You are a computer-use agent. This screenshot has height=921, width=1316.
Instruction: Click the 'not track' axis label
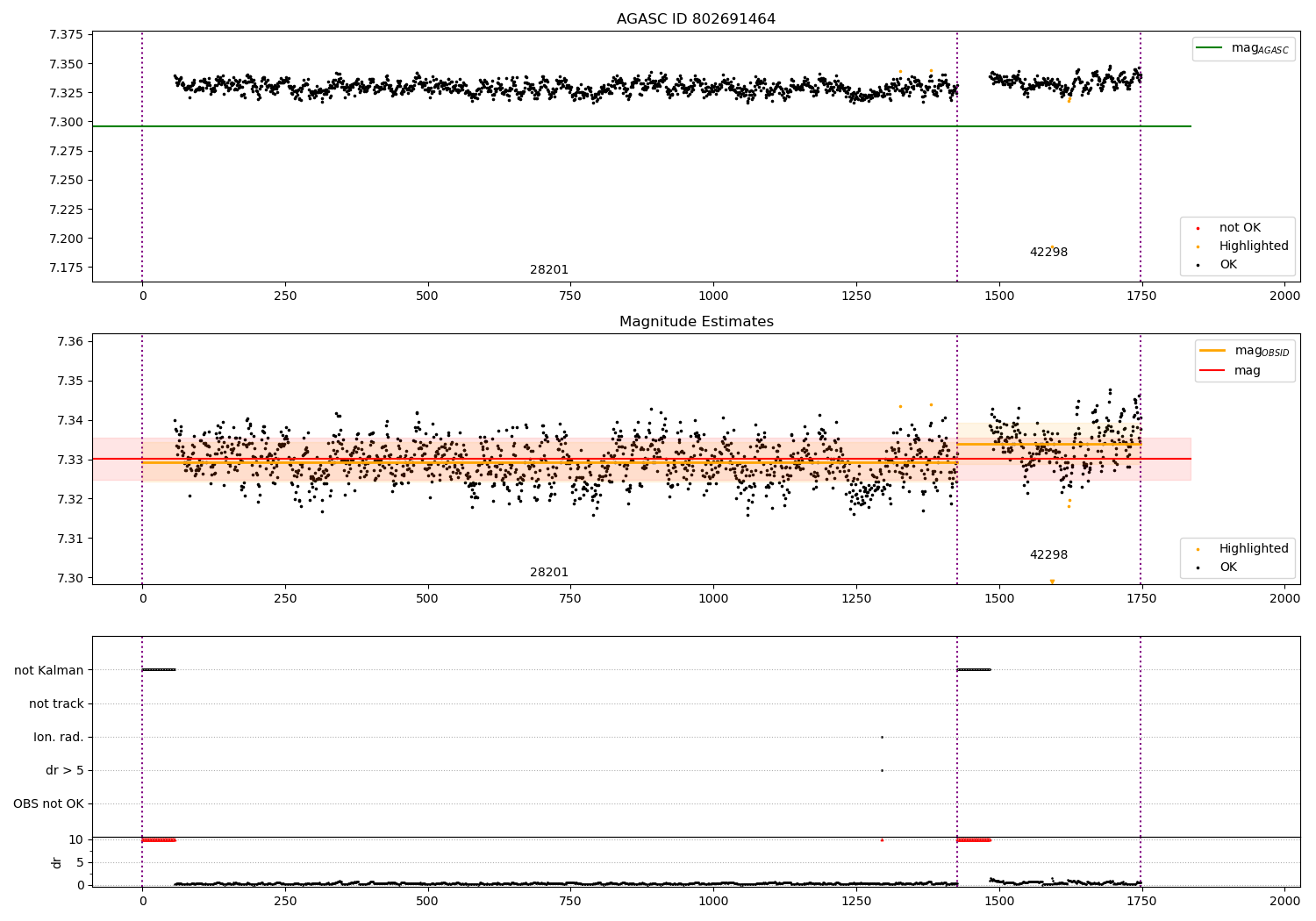pyautogui.click(x=56, y=703)
